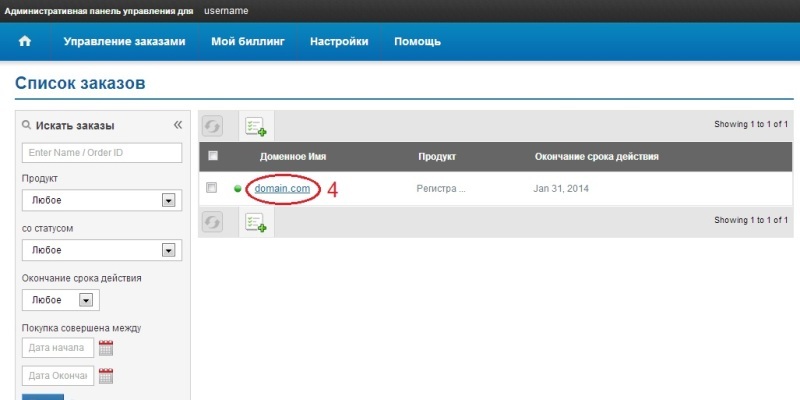The width and height of the screenshot is (800, 400).
Task: Collapse the search orders panel with double chevron
Action: coord(178,125)
